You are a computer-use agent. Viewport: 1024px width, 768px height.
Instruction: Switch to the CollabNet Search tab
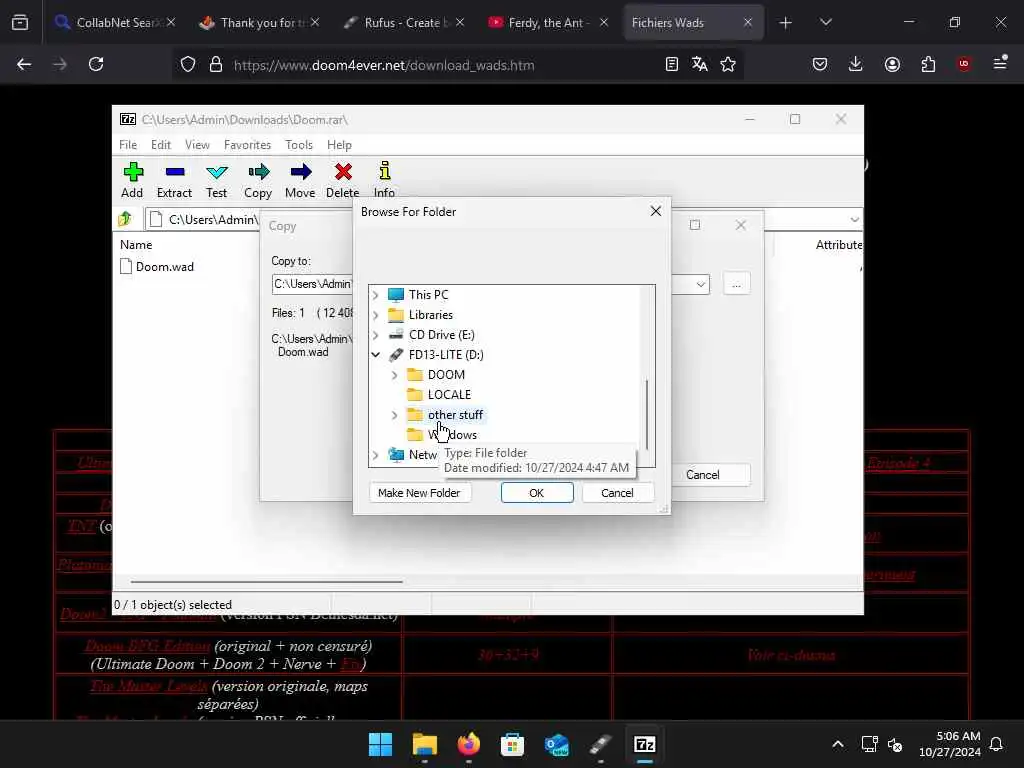[116, 22]
